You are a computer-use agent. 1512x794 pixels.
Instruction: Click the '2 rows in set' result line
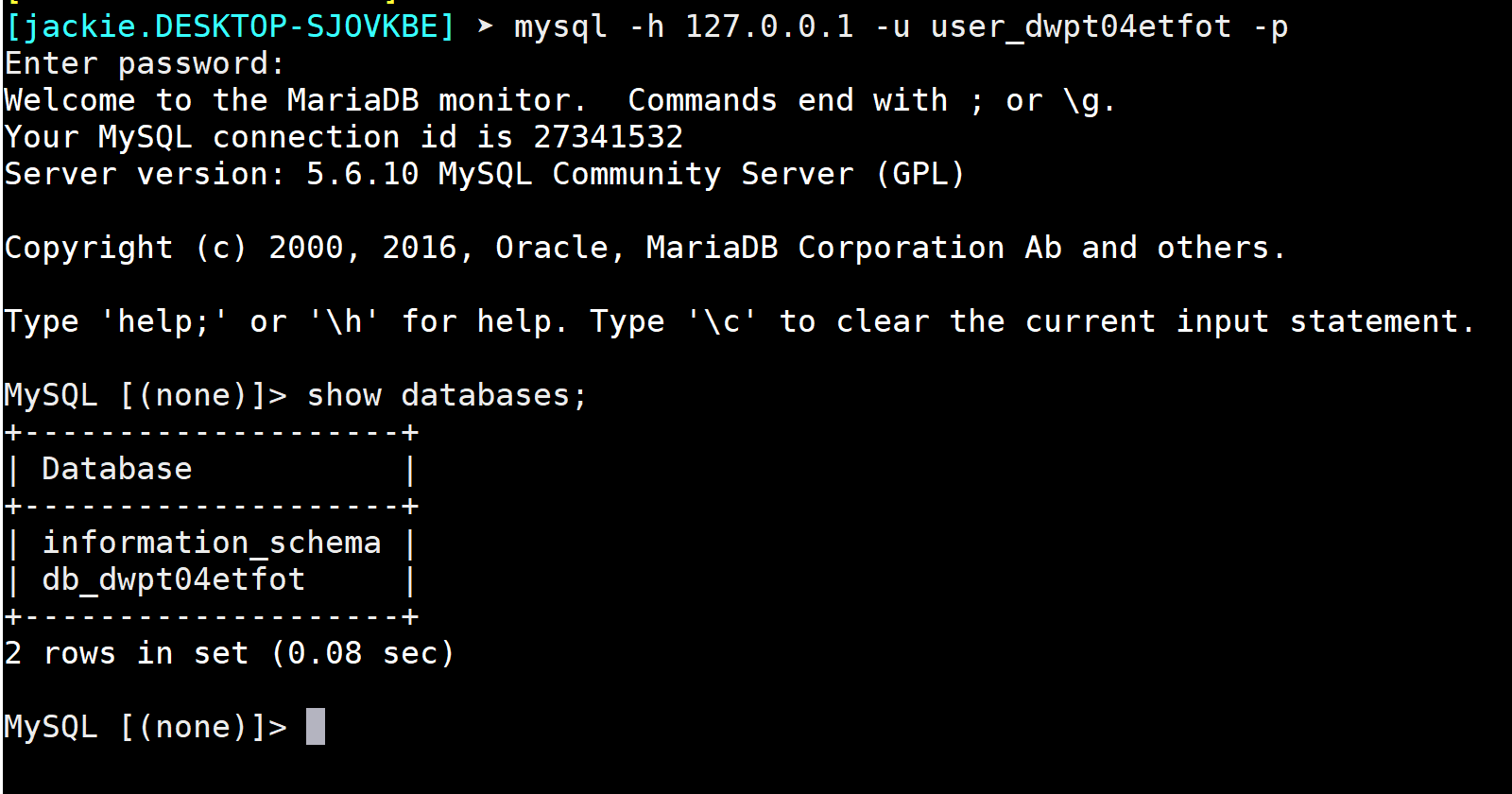127,653
